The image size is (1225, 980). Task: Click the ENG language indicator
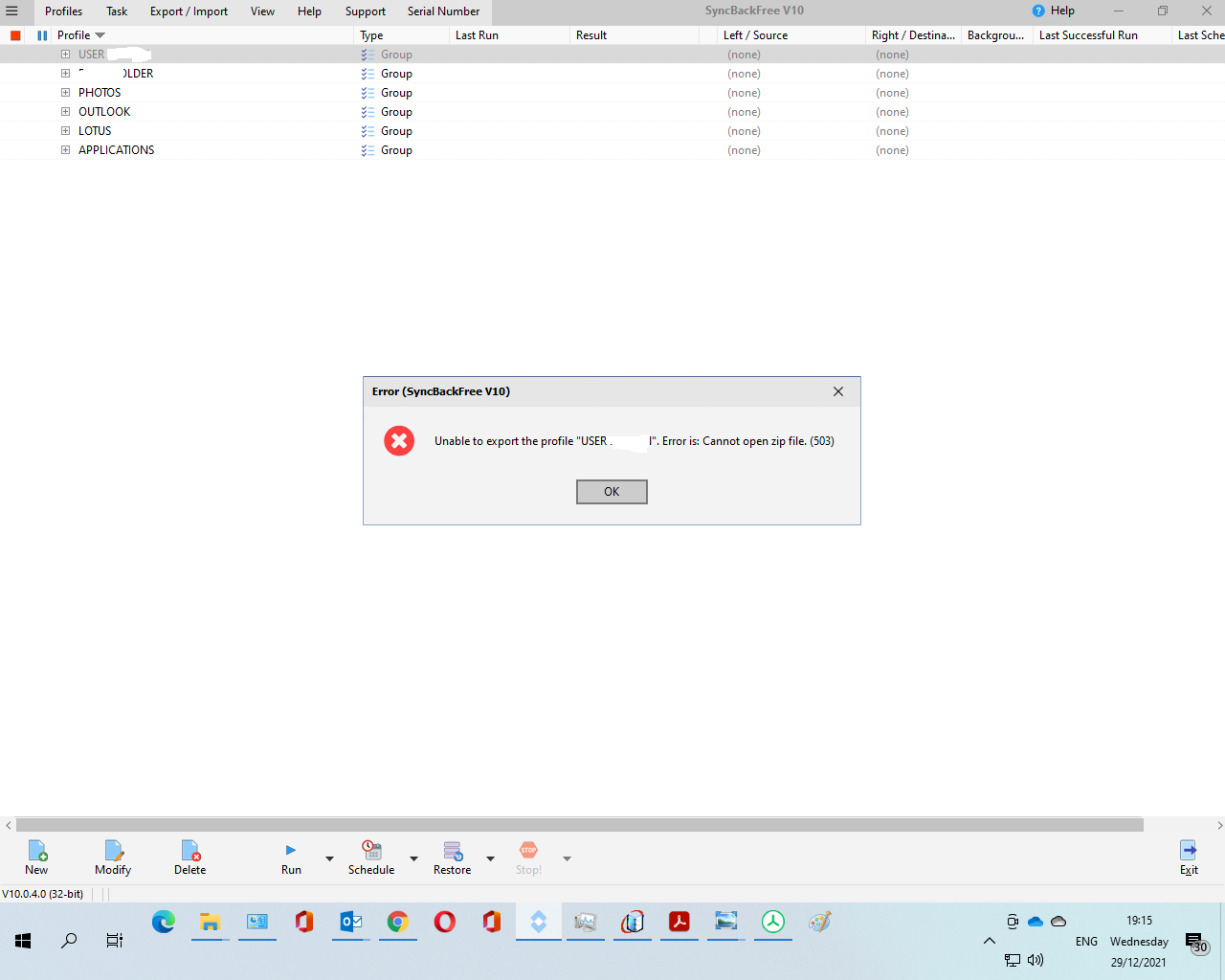point(1086,942)
